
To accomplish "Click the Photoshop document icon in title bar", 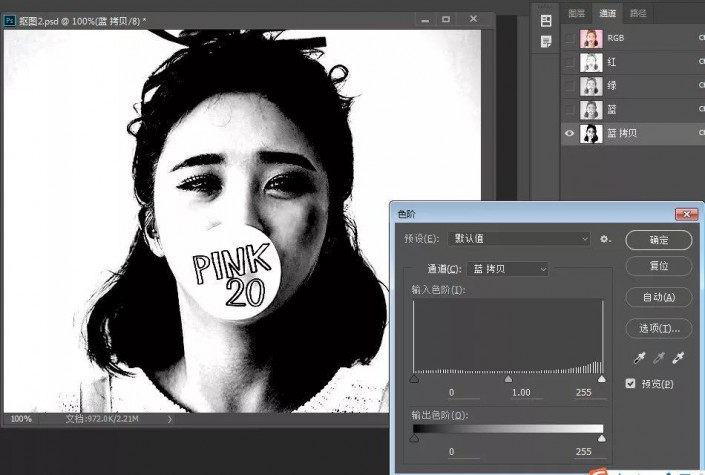I will pos(10,19).
